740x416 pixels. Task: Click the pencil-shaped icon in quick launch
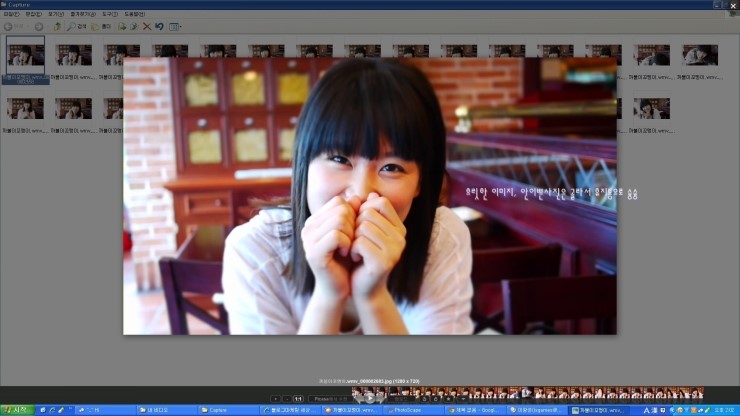(61, 410)
